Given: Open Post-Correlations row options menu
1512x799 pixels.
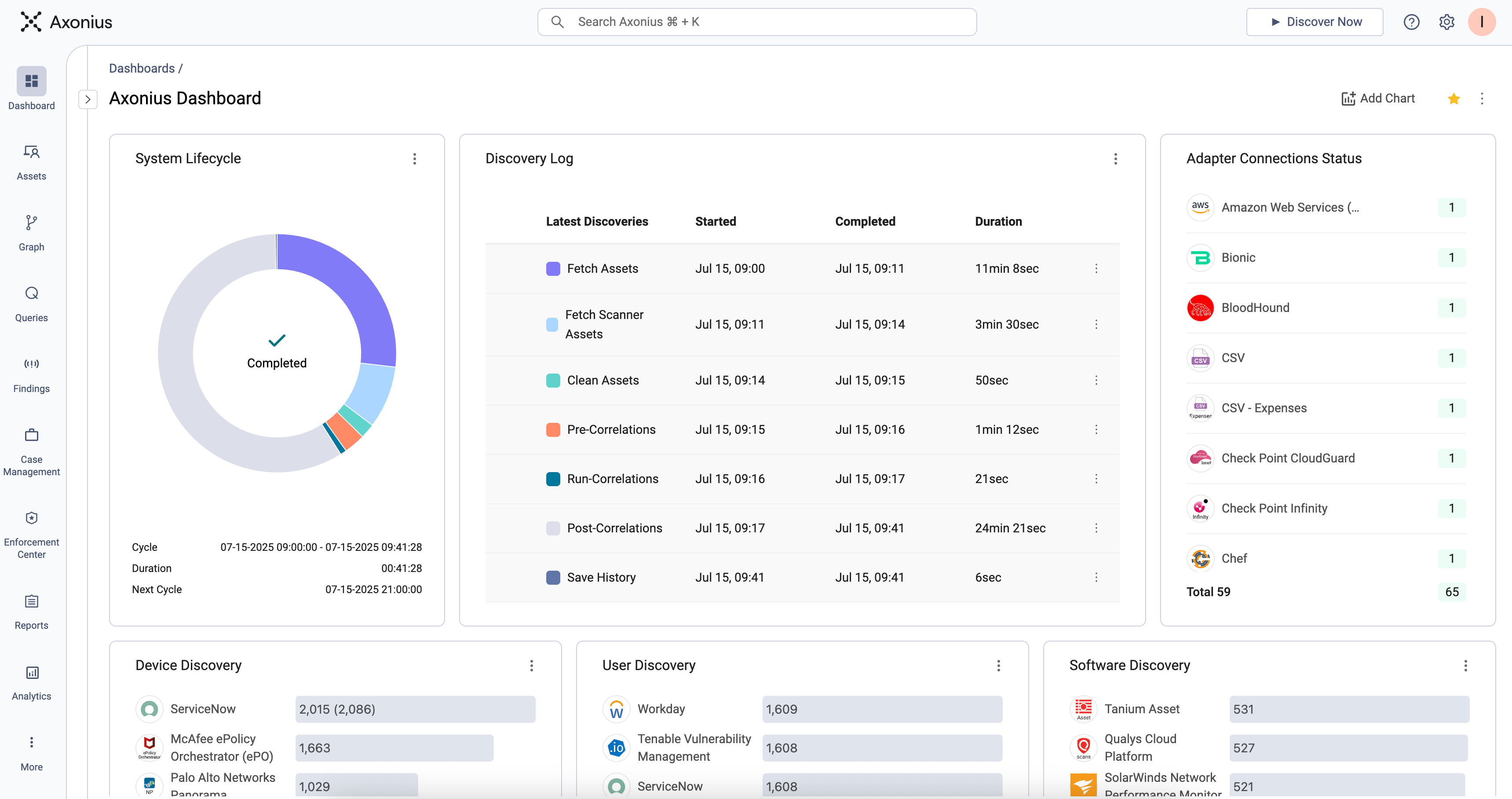Looking at the screenshot, I should 1096,528.
